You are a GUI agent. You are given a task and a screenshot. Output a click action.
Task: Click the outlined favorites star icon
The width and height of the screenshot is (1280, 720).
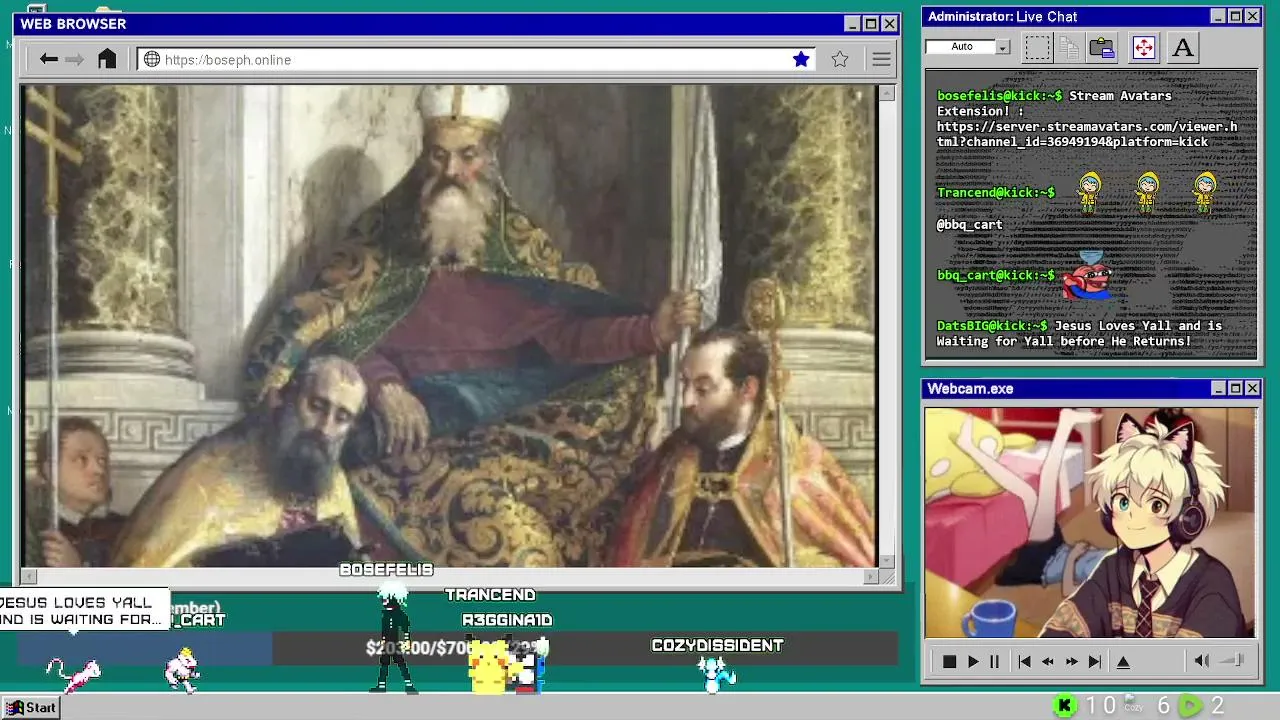840,60
